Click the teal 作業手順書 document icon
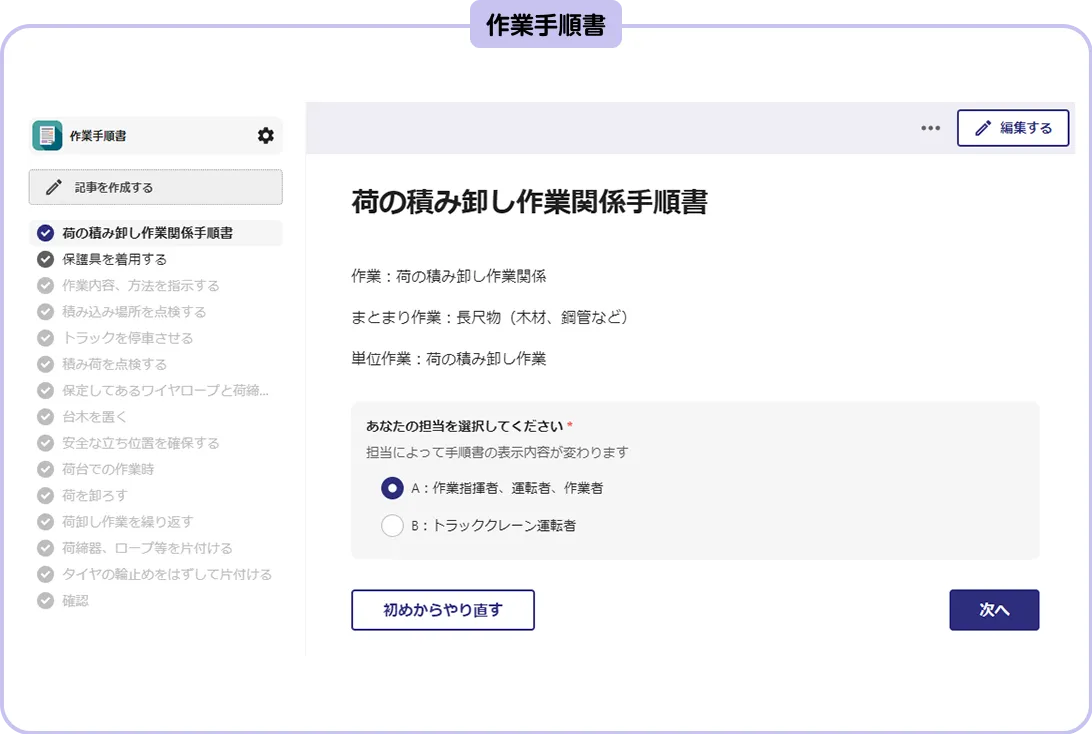This screenshot has width=1092, height=734. click(46, 136)
